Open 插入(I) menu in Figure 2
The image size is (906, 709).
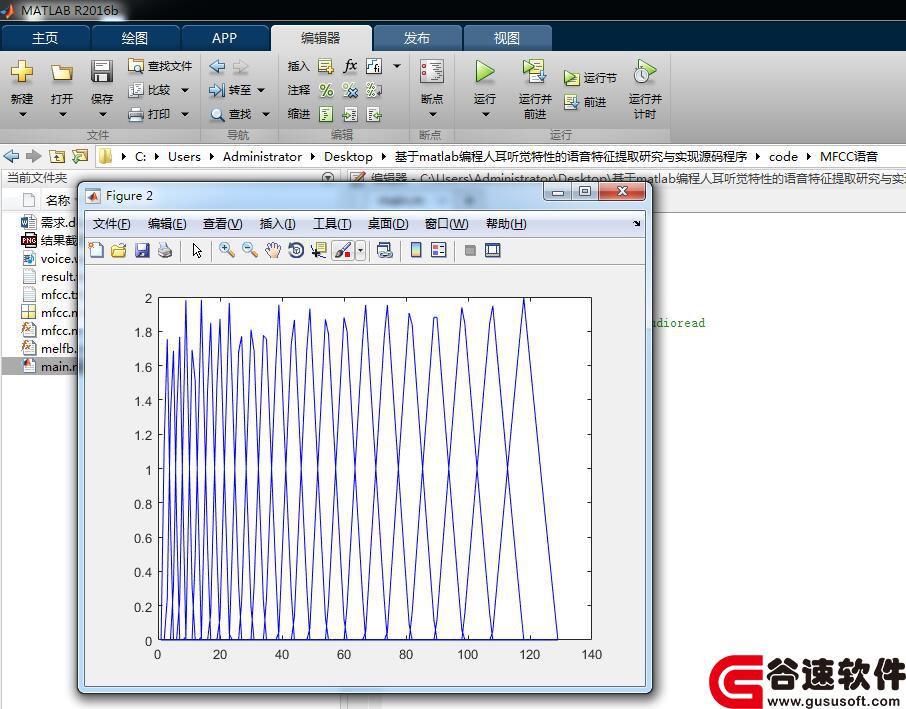(277, 224)
